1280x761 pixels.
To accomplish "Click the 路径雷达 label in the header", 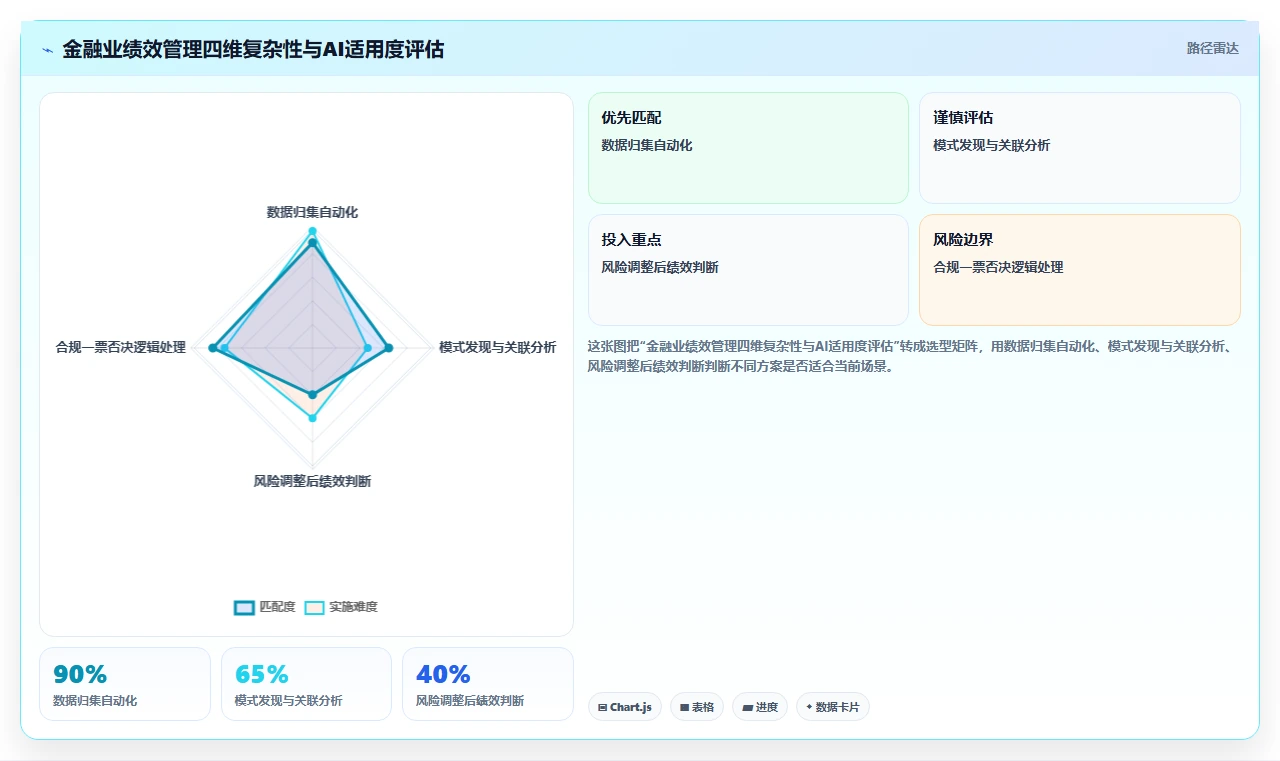I will (x=1212, y=48).
